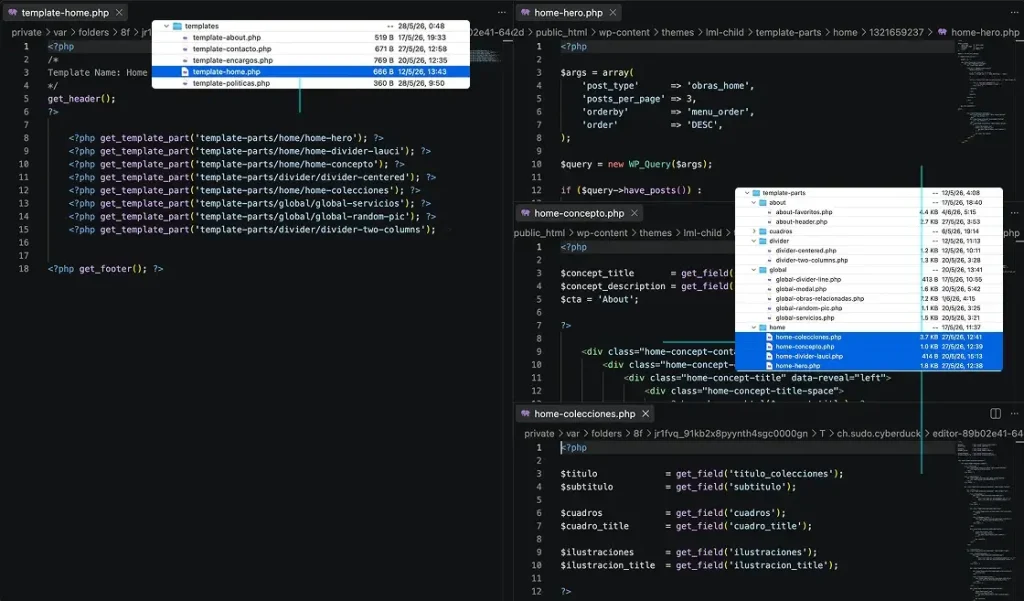The width and height of the screenshot is (1024, 601).
Task: Collapse the templates folder chevron
Action: 167,26
